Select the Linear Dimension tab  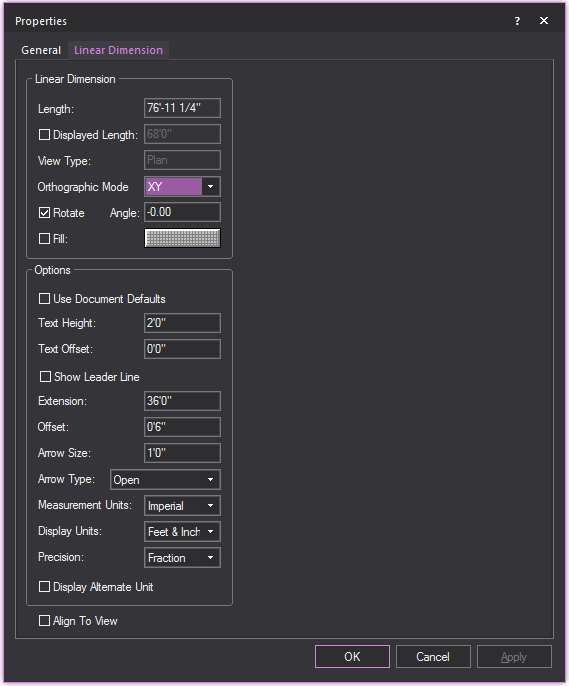pyautogui.click(x=119, y=50)
